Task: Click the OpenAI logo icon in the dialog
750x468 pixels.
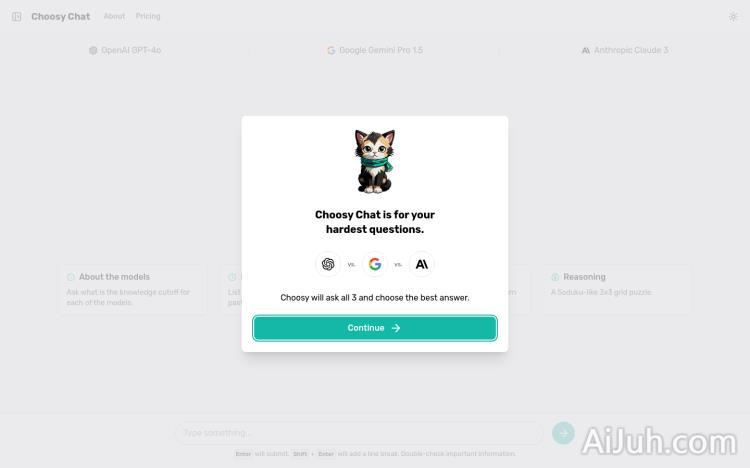Action: pyautogui.click(x=328, y=264)
